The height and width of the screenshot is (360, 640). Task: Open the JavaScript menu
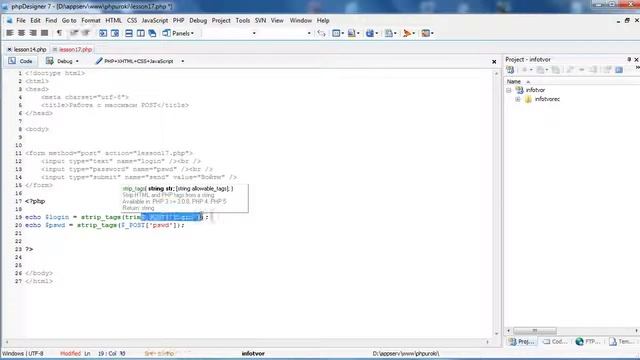click(155, 20)
